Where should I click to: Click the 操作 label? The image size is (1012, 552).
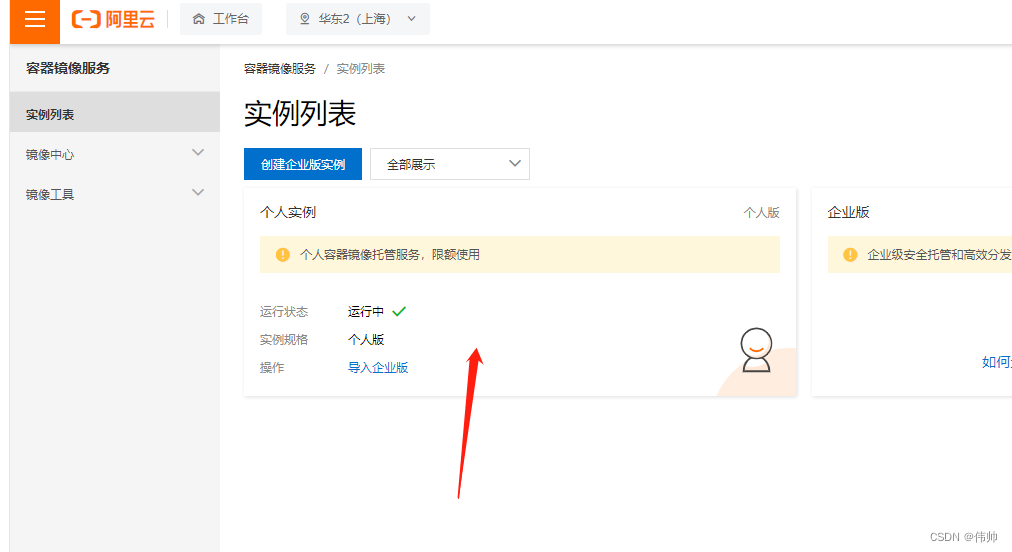click(272, 368)
